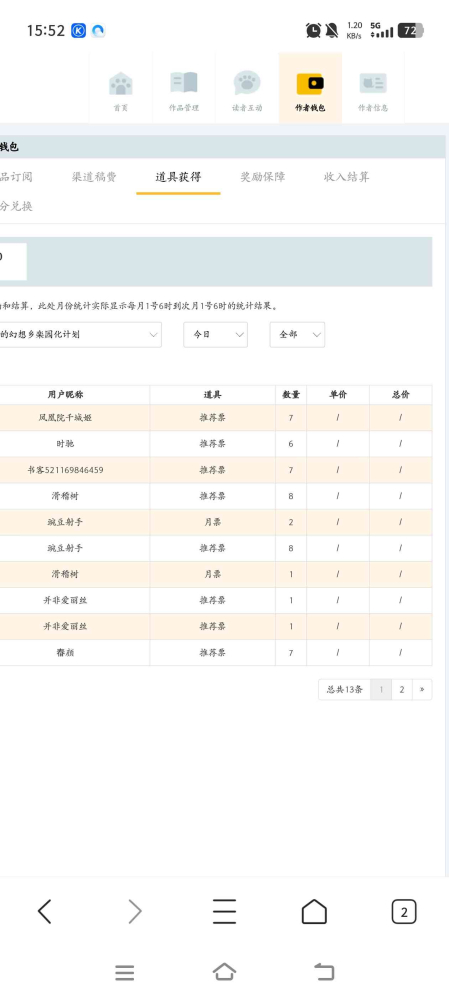This screenshot has height=999, width=449.
Task: Tap the system home button icon
Action: point(224,972)
